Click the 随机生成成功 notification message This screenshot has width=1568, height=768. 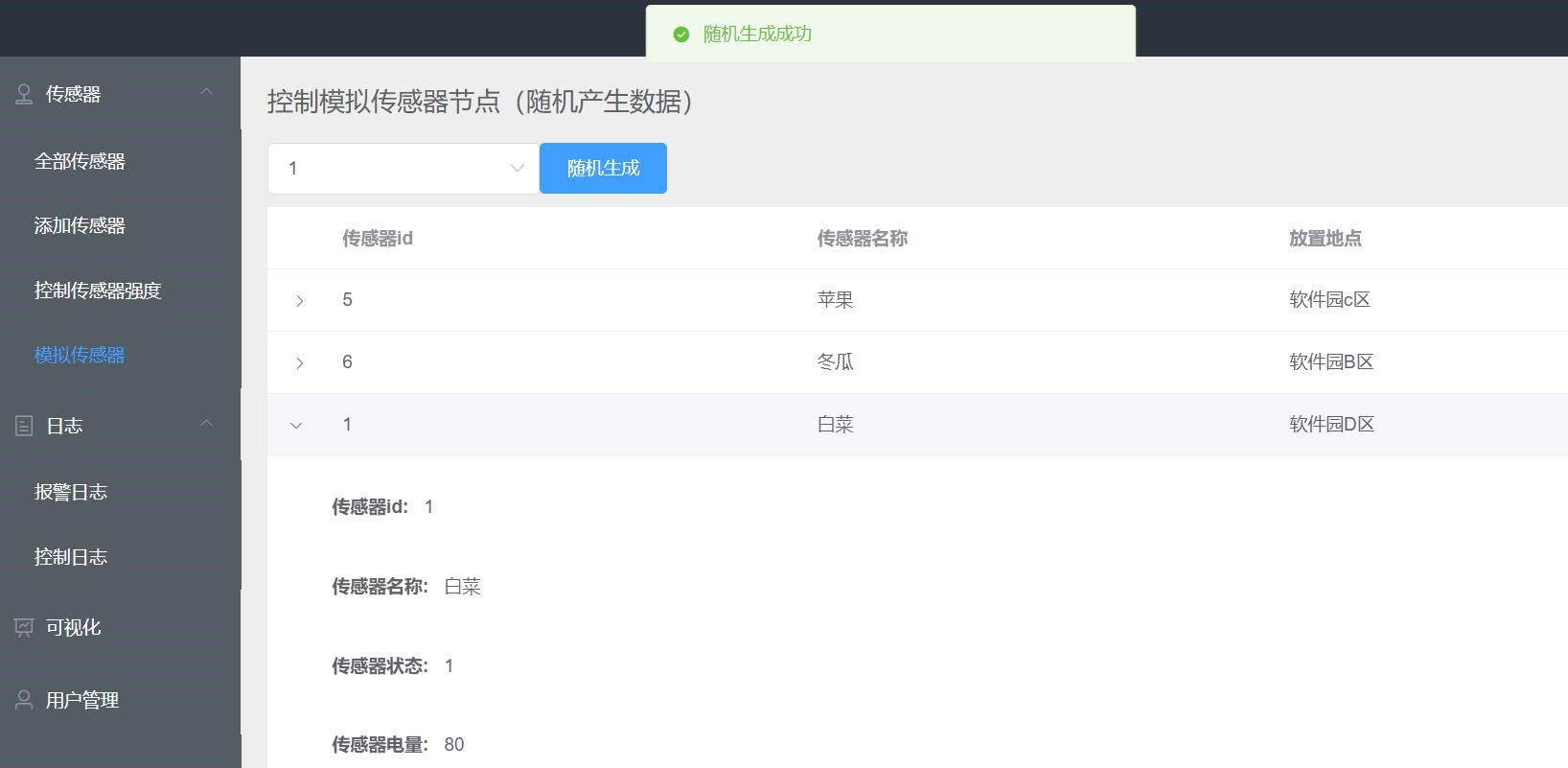(x=757, y=34)
